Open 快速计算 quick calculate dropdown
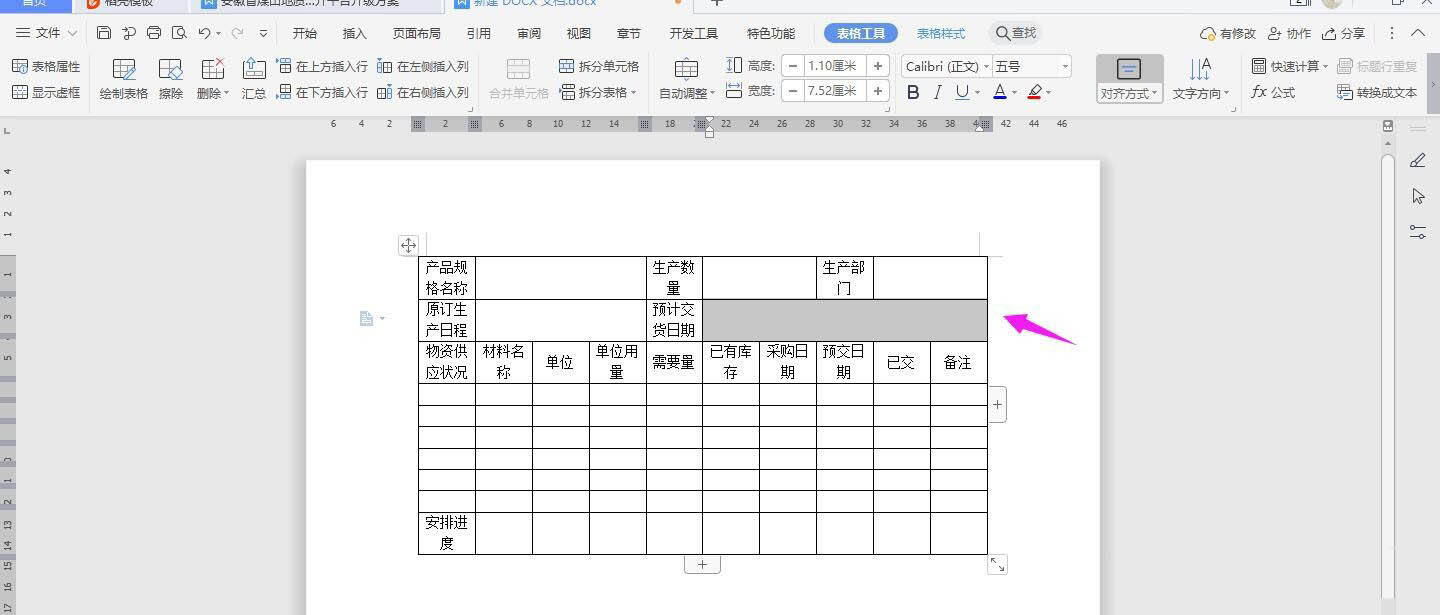This screenshot has height=615, width=1440. (x=1290, y=66)
